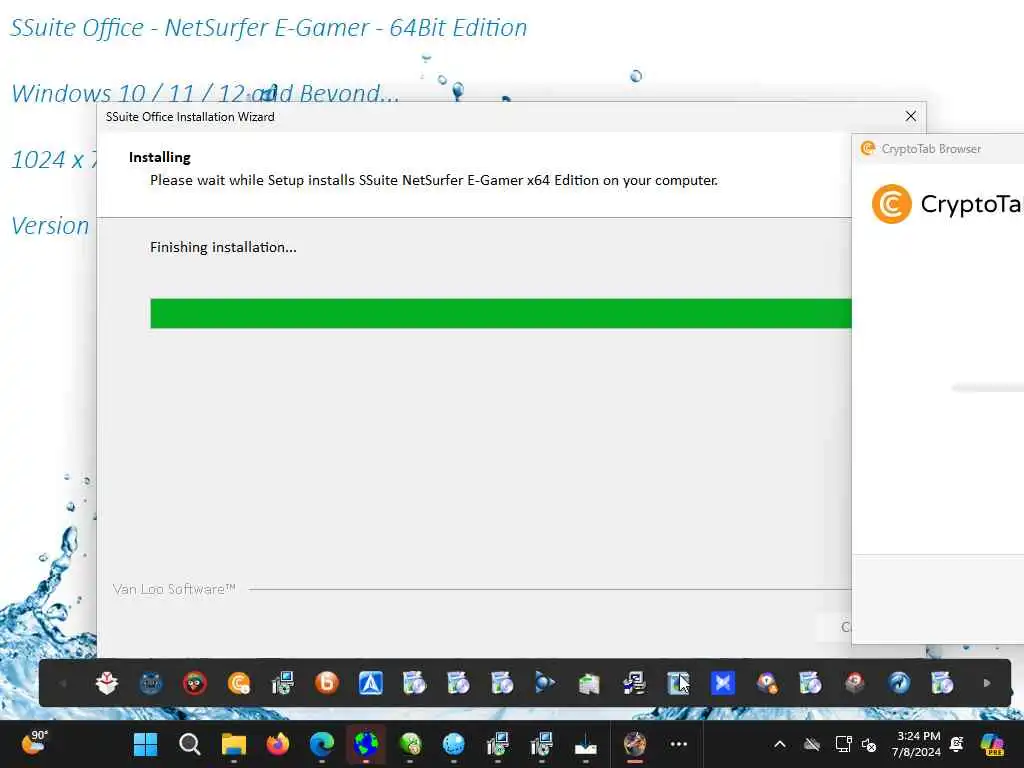Launch Copilot PRE icon in taskbar

point(992,744)
